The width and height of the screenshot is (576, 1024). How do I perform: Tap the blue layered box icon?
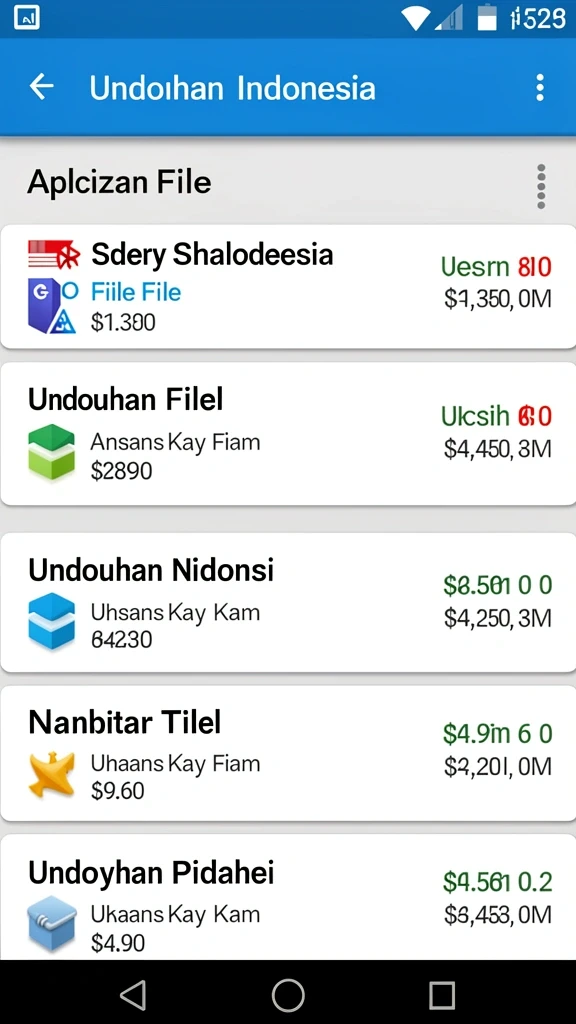[52, 620]
